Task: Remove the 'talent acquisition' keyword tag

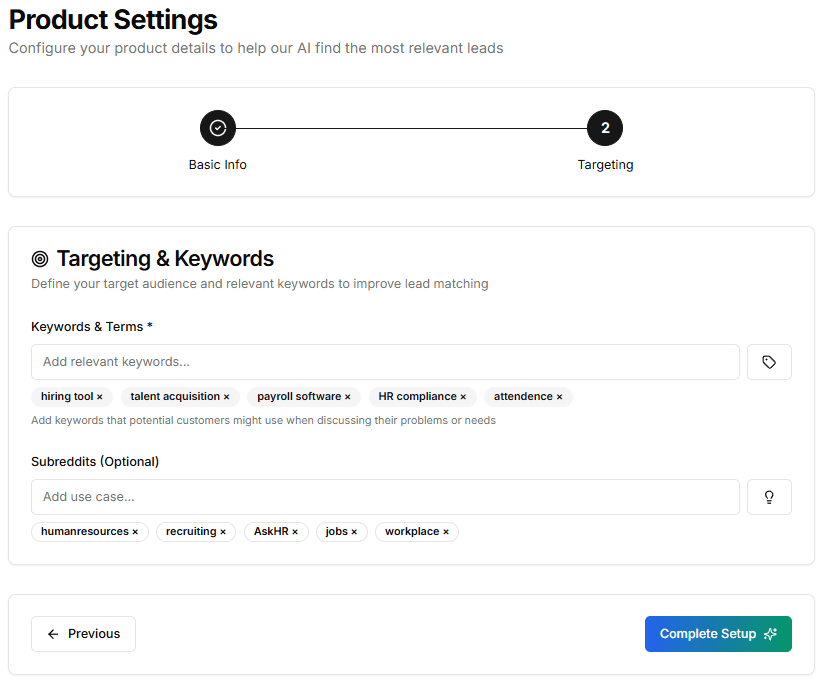Action: coord(226,397)
